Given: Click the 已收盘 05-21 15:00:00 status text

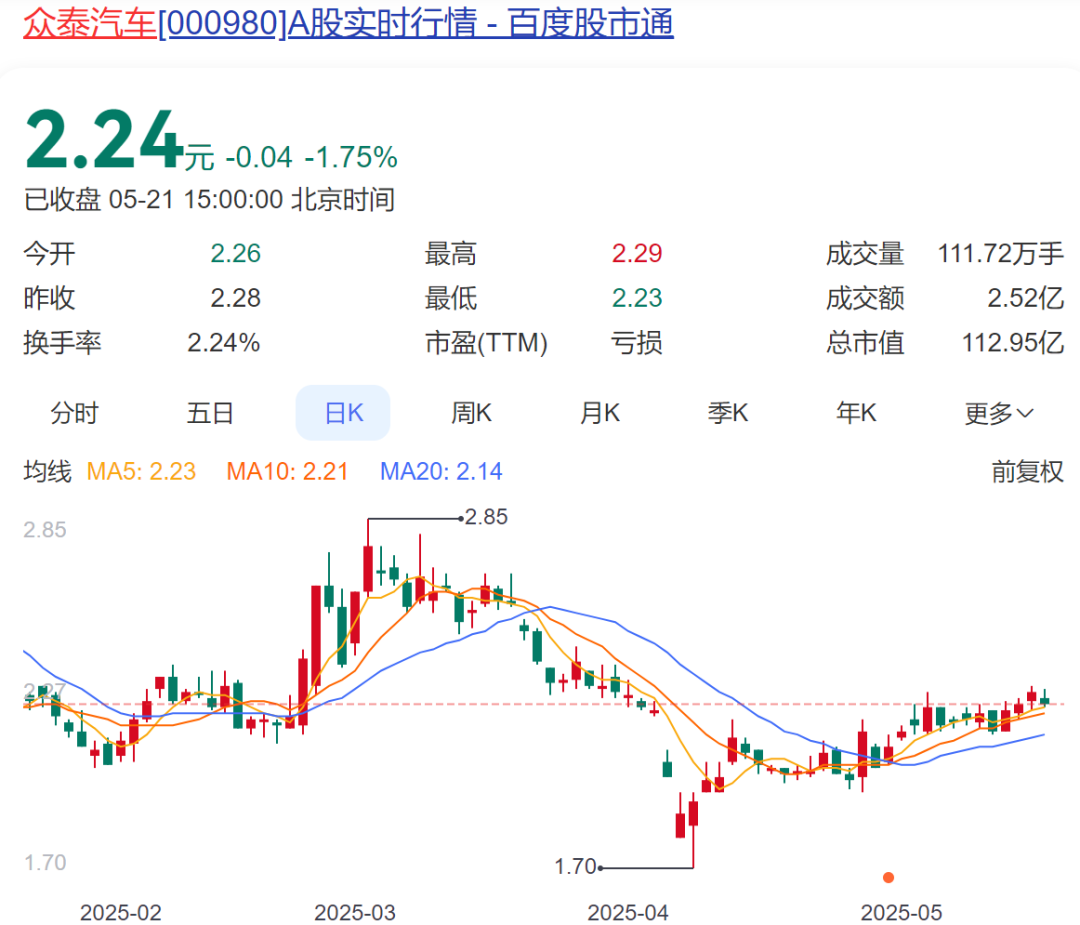Looking at the screenshot, I should click(209, 200).
